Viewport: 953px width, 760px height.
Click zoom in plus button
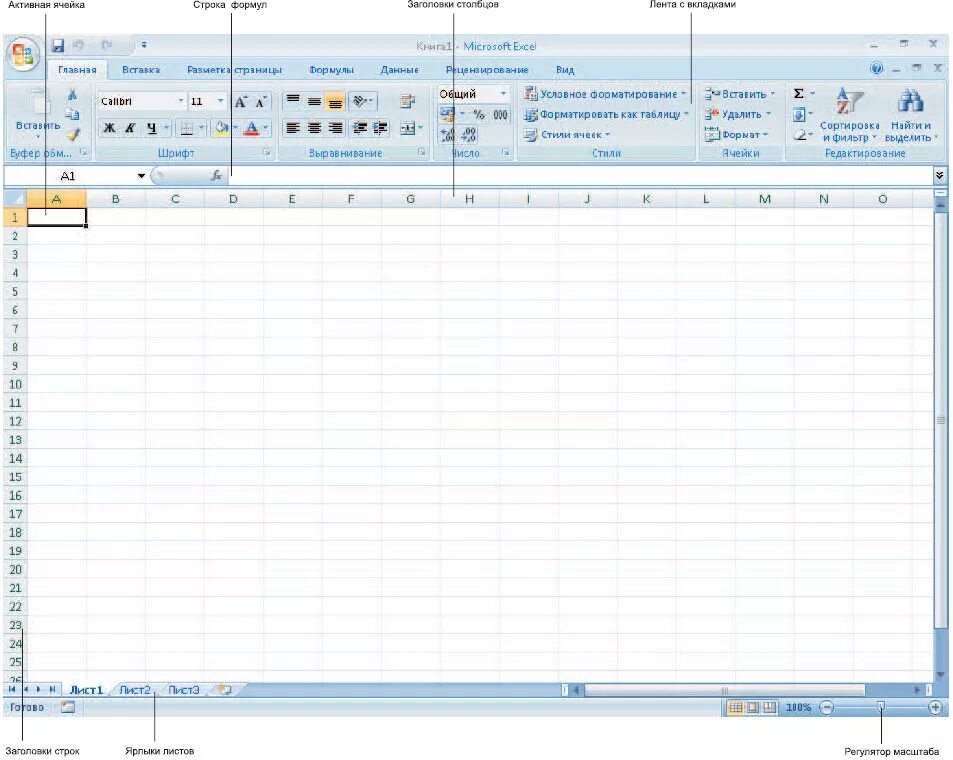coord(935,707)
